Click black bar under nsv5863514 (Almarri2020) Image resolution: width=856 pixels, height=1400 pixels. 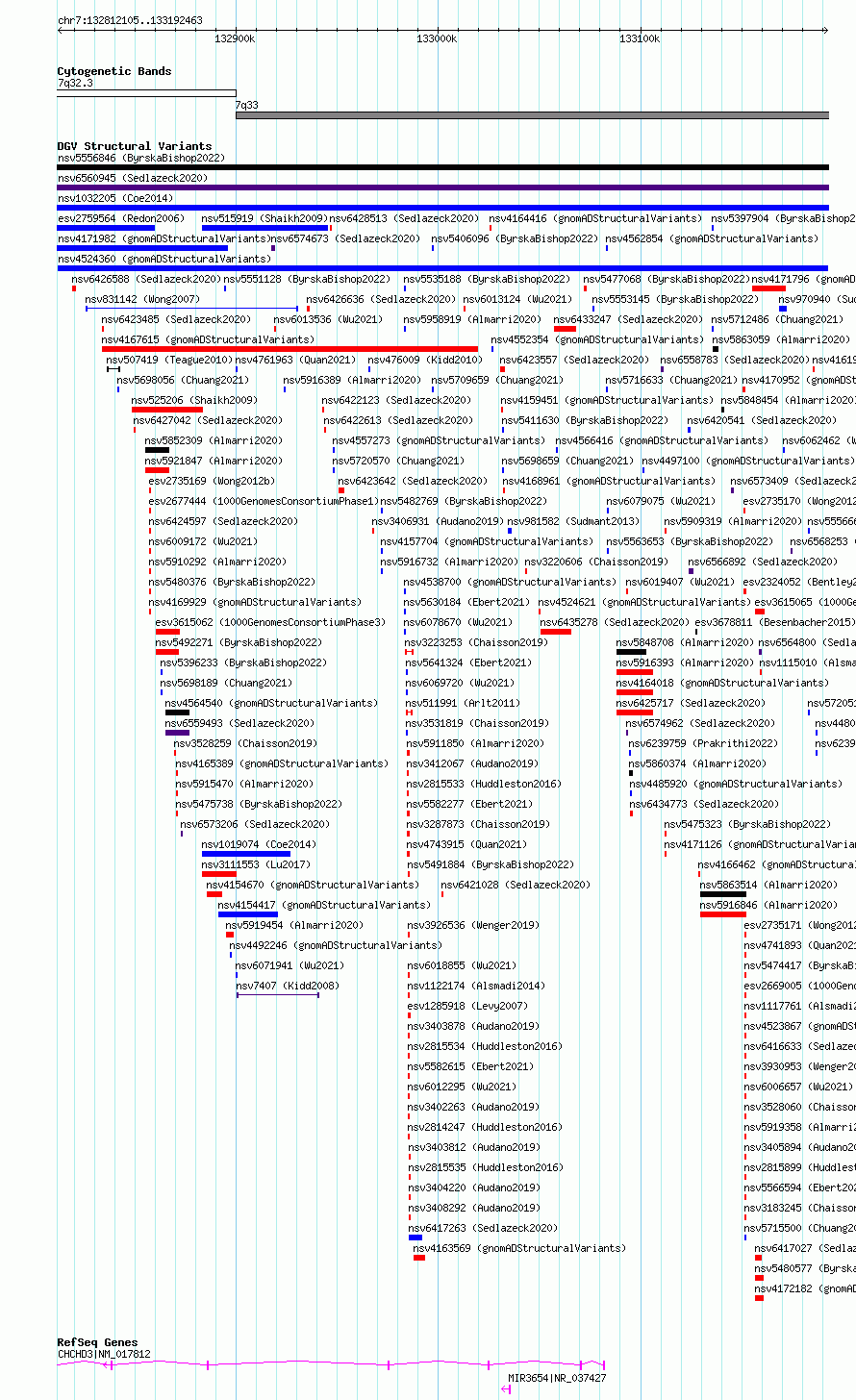tap(723, 894)
